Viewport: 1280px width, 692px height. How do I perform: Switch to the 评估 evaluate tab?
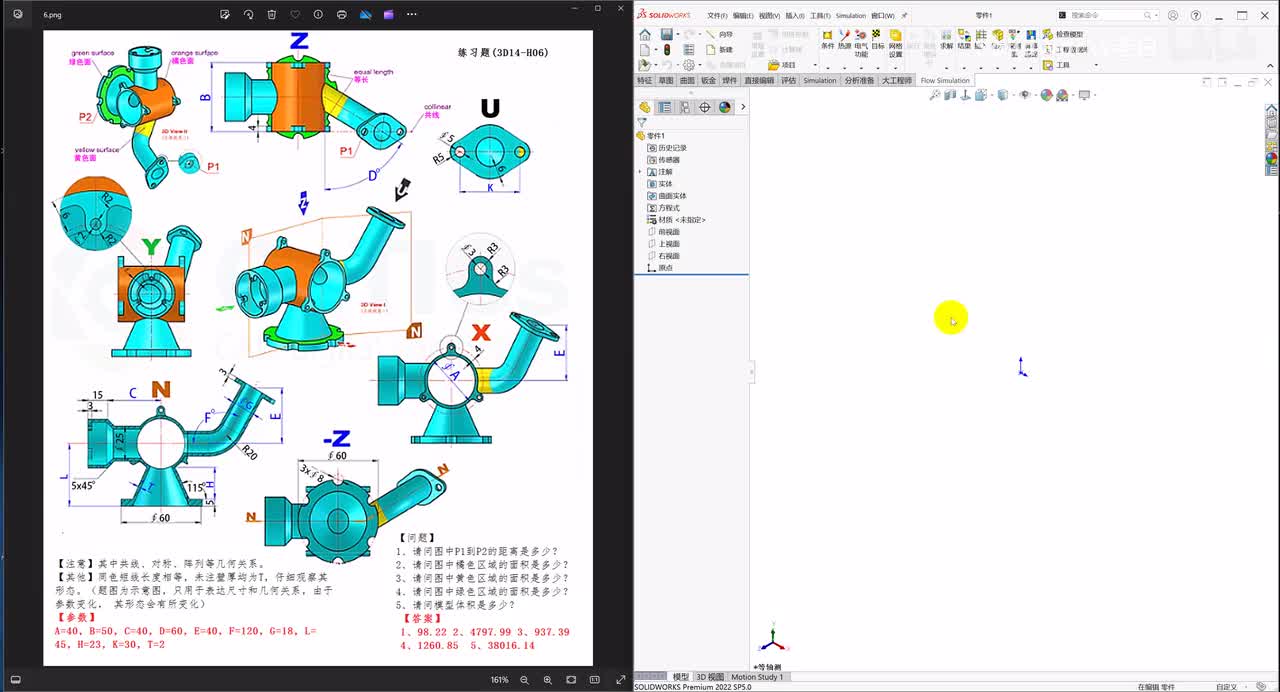789,80
